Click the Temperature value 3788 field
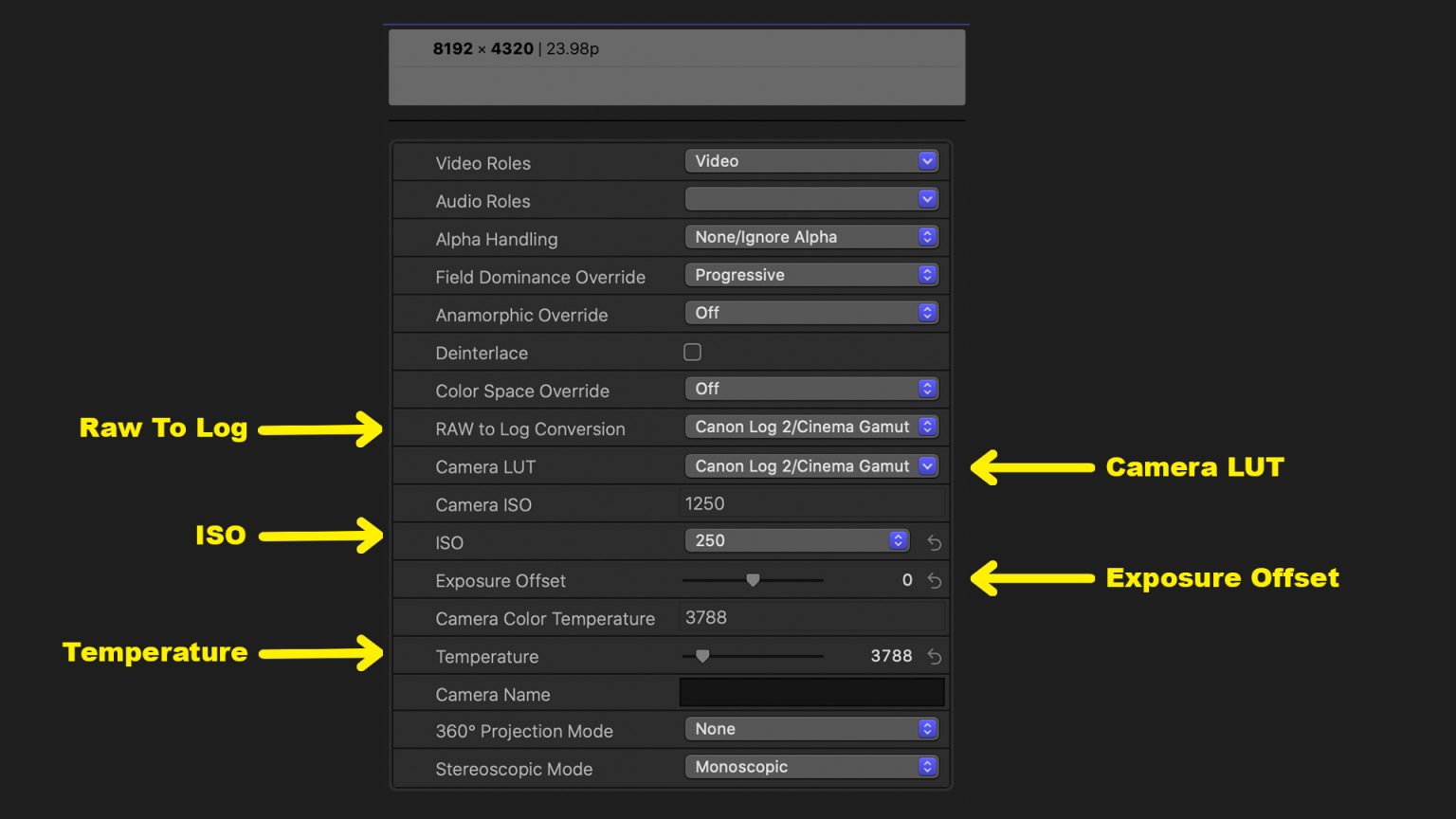 [x=891, y=656]
